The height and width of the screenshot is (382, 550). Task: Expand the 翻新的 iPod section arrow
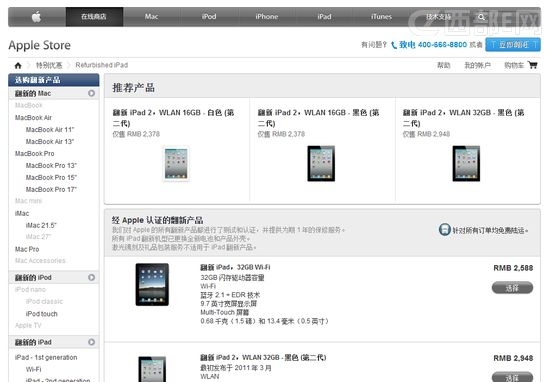[x=92, y=277]
